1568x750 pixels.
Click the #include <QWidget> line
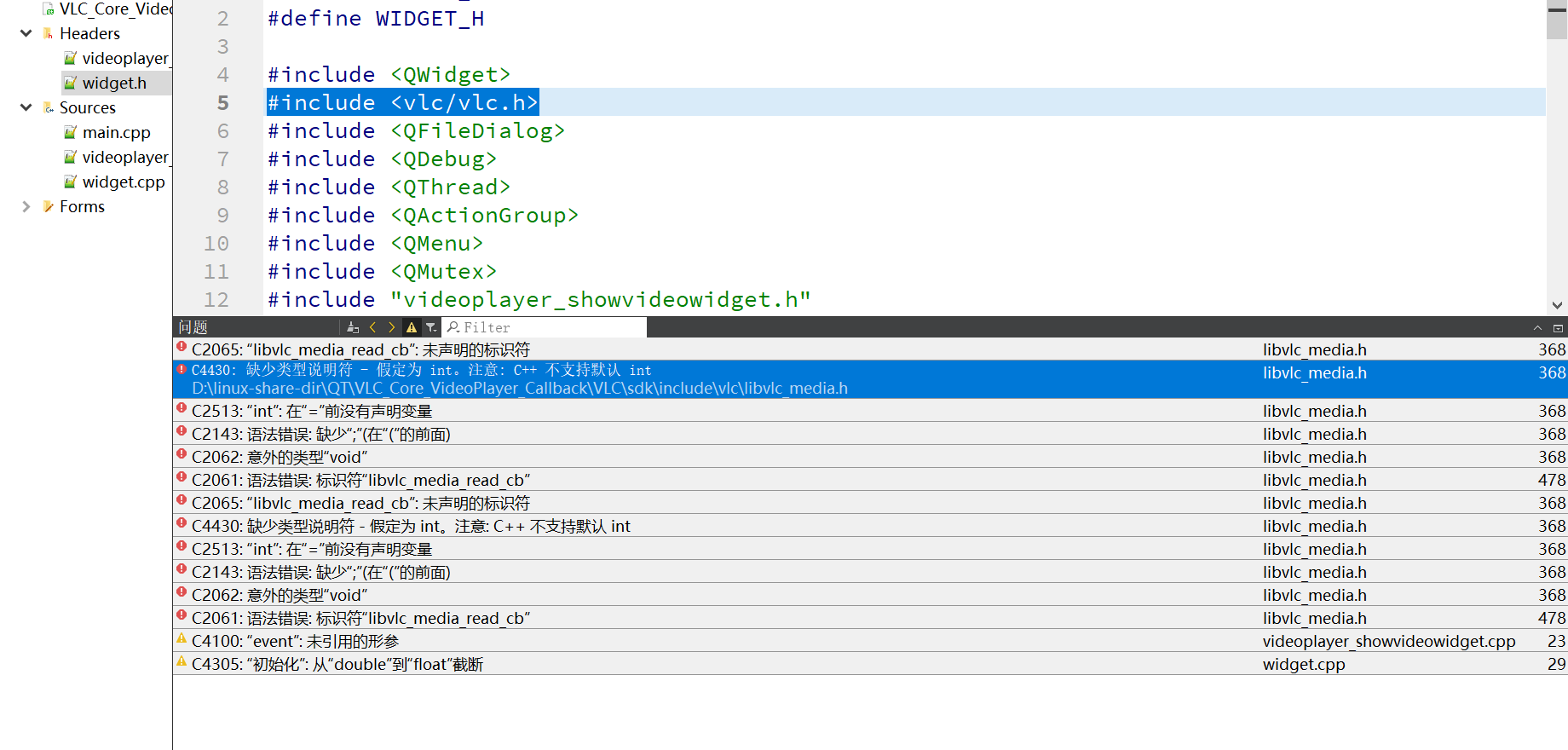[x=389, y=74]
